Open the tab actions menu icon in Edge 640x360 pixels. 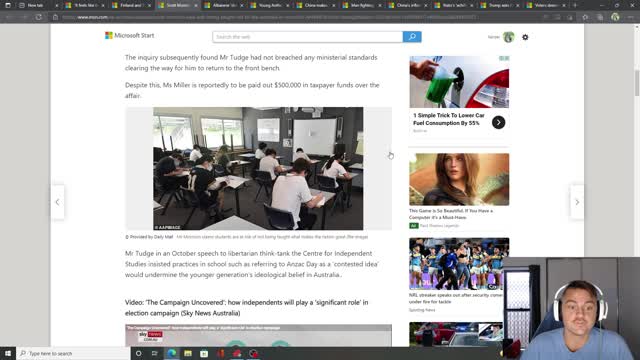point(8,5)
